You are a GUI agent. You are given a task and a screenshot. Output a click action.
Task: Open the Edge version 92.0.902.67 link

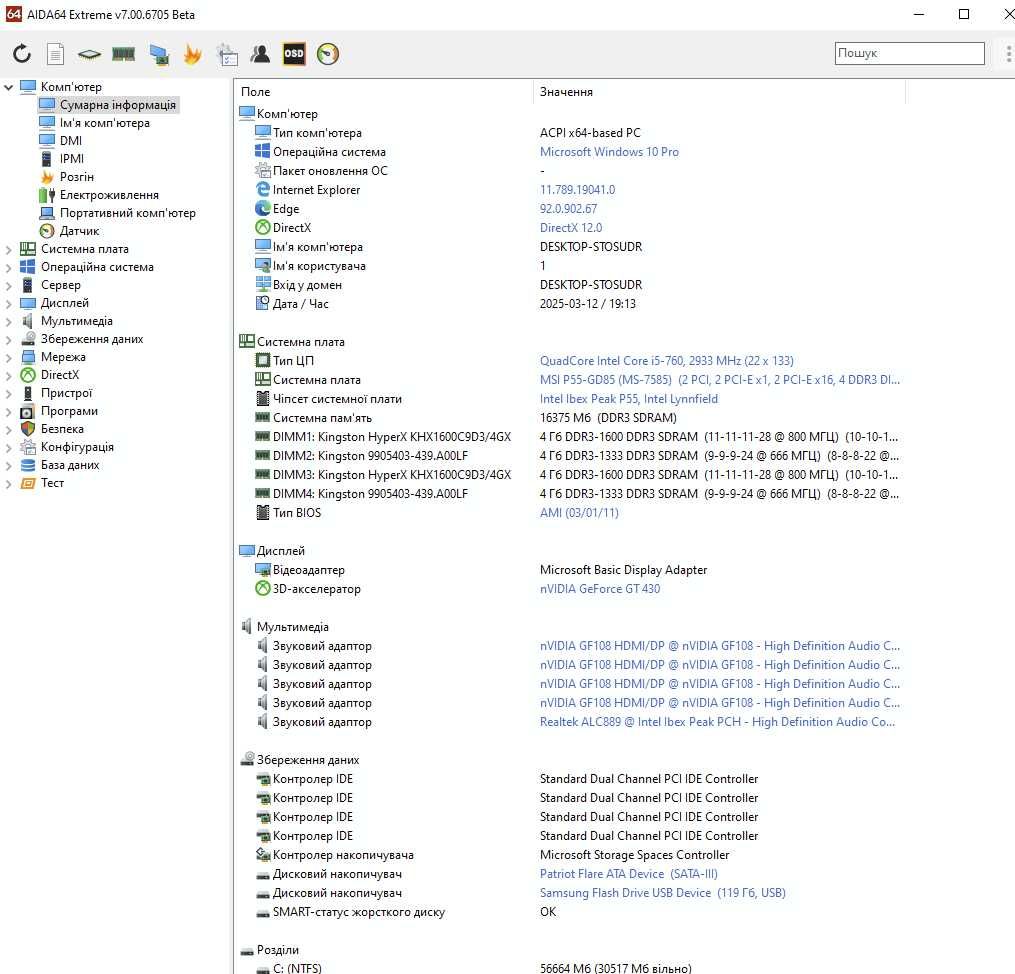point(568,209)
